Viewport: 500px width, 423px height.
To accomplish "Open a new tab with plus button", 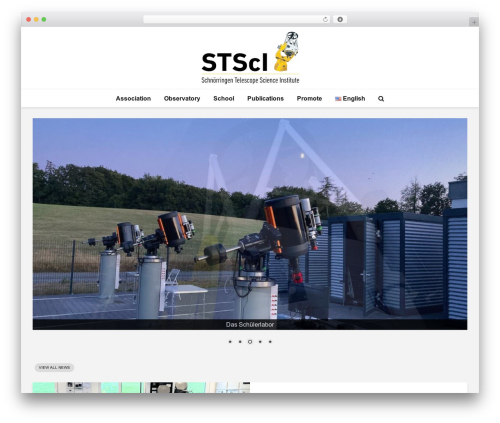I will tap(474, 22).
